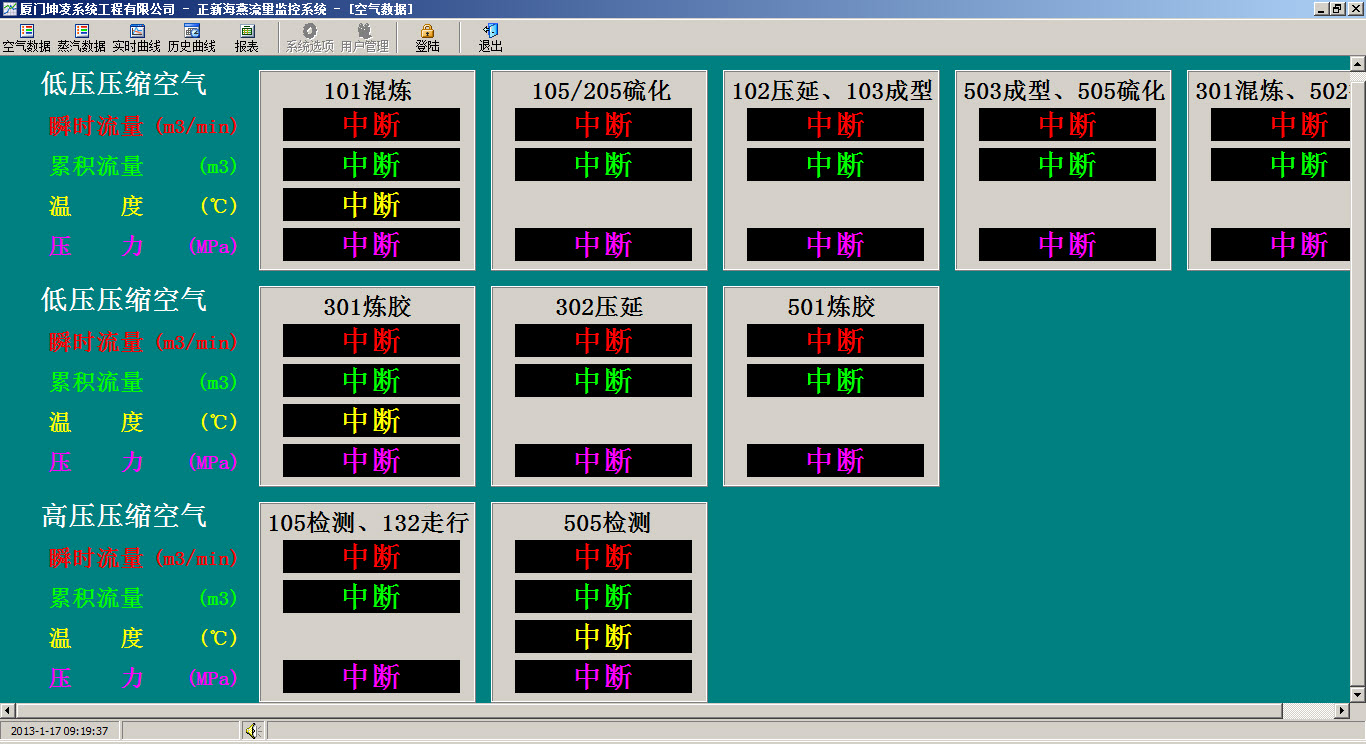Click 302压延 pressure magenta display
The width and height of the screenshot is (1366, 744).
pyautogui.click(x=603, y=461)
